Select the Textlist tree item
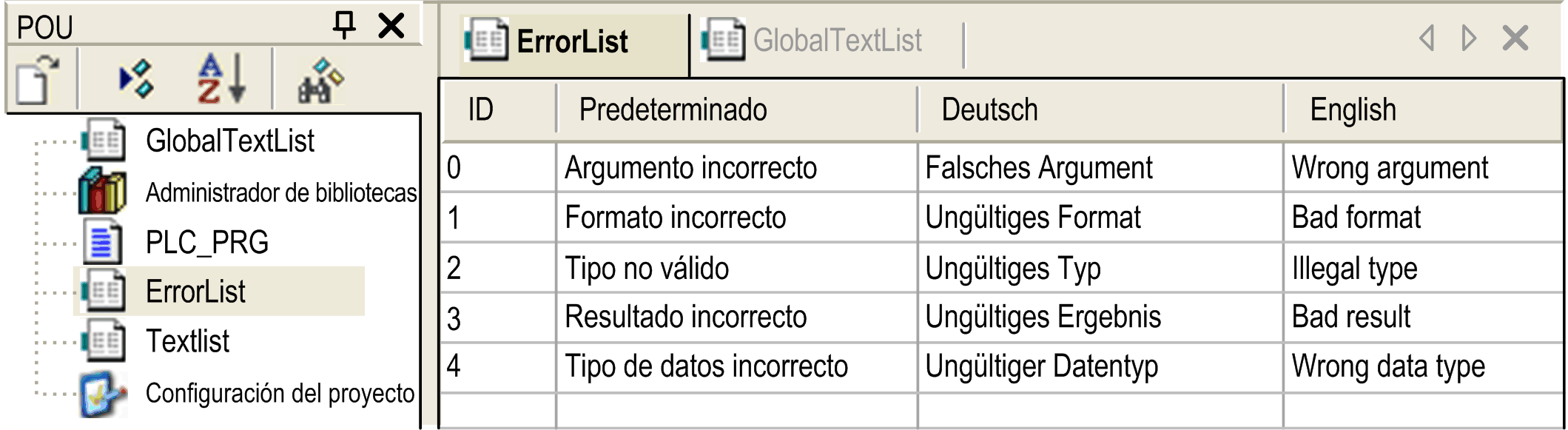This screenshot has height=430, width=1568. (x=187, y=341)
